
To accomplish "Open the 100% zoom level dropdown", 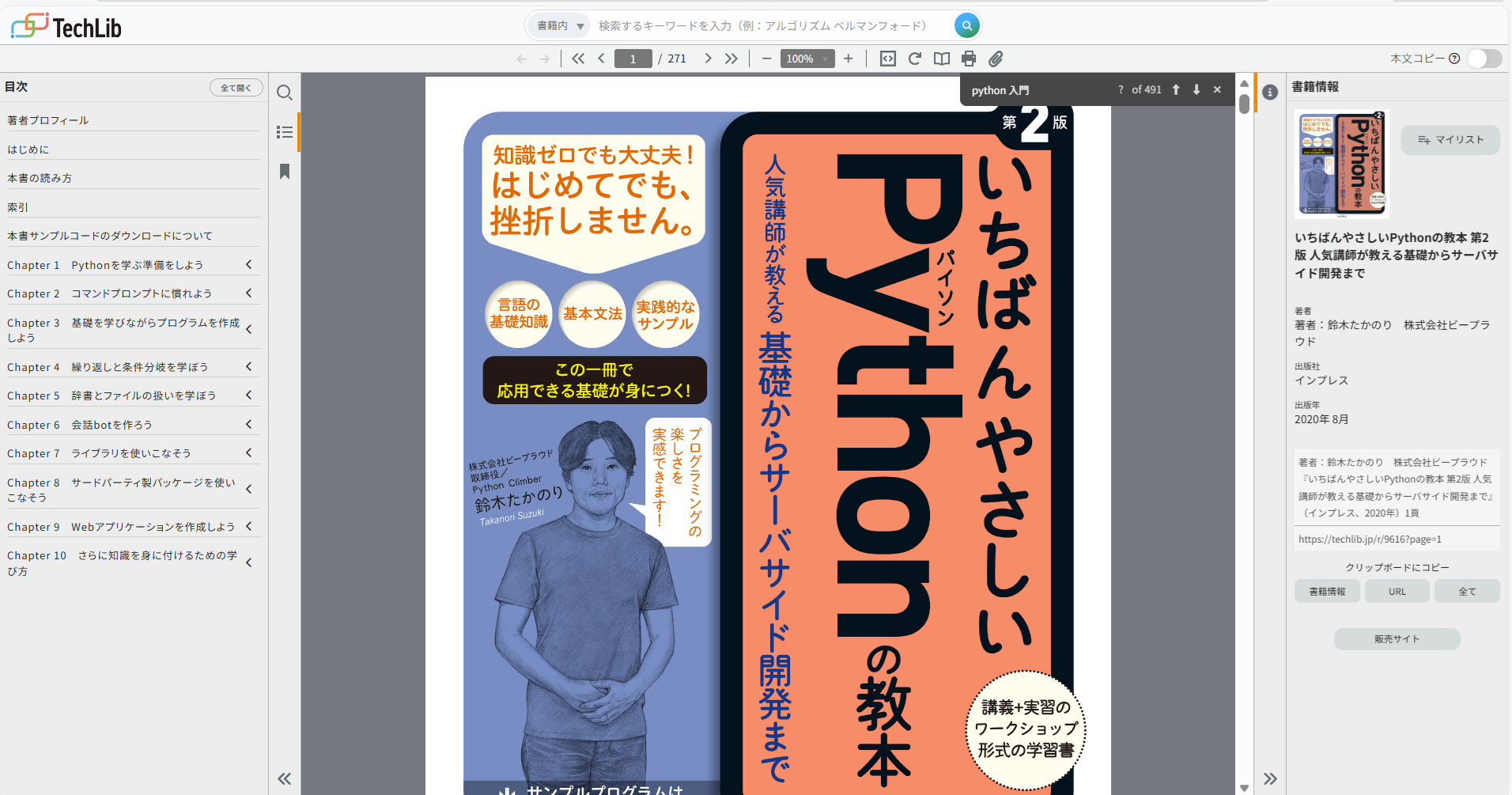I will click(x=807, y=59).
